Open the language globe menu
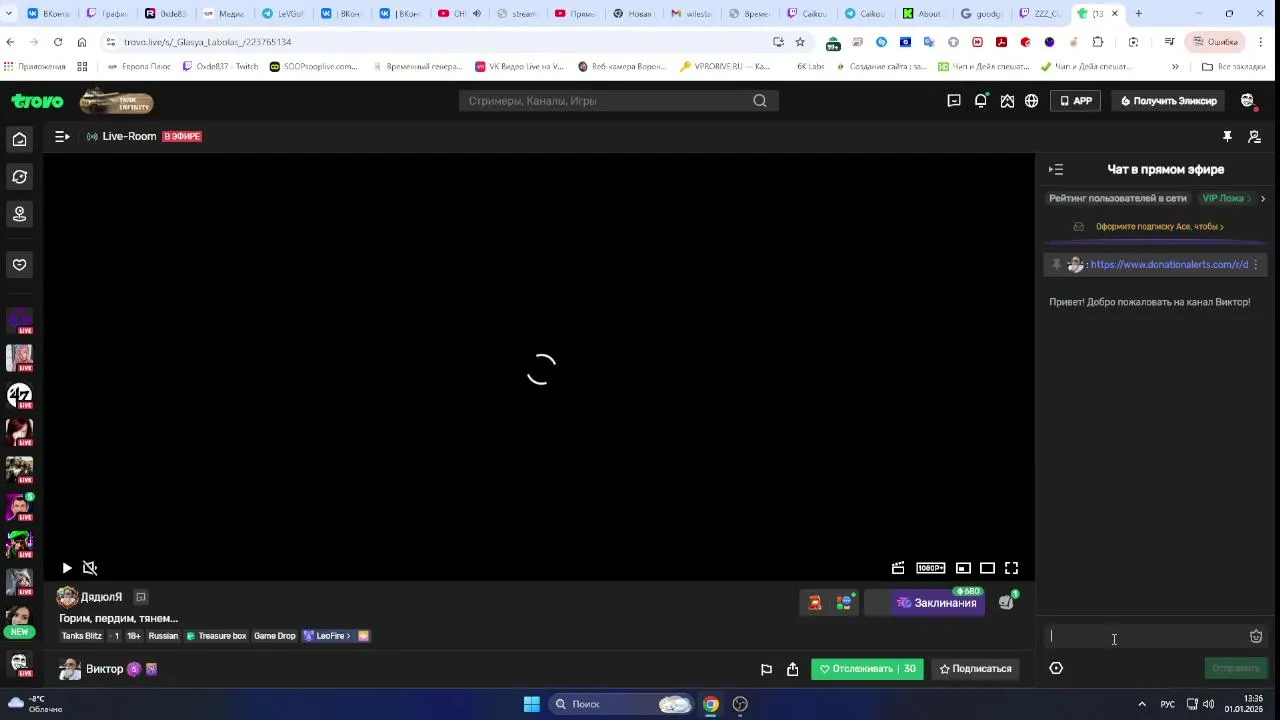 [1031, 101]
